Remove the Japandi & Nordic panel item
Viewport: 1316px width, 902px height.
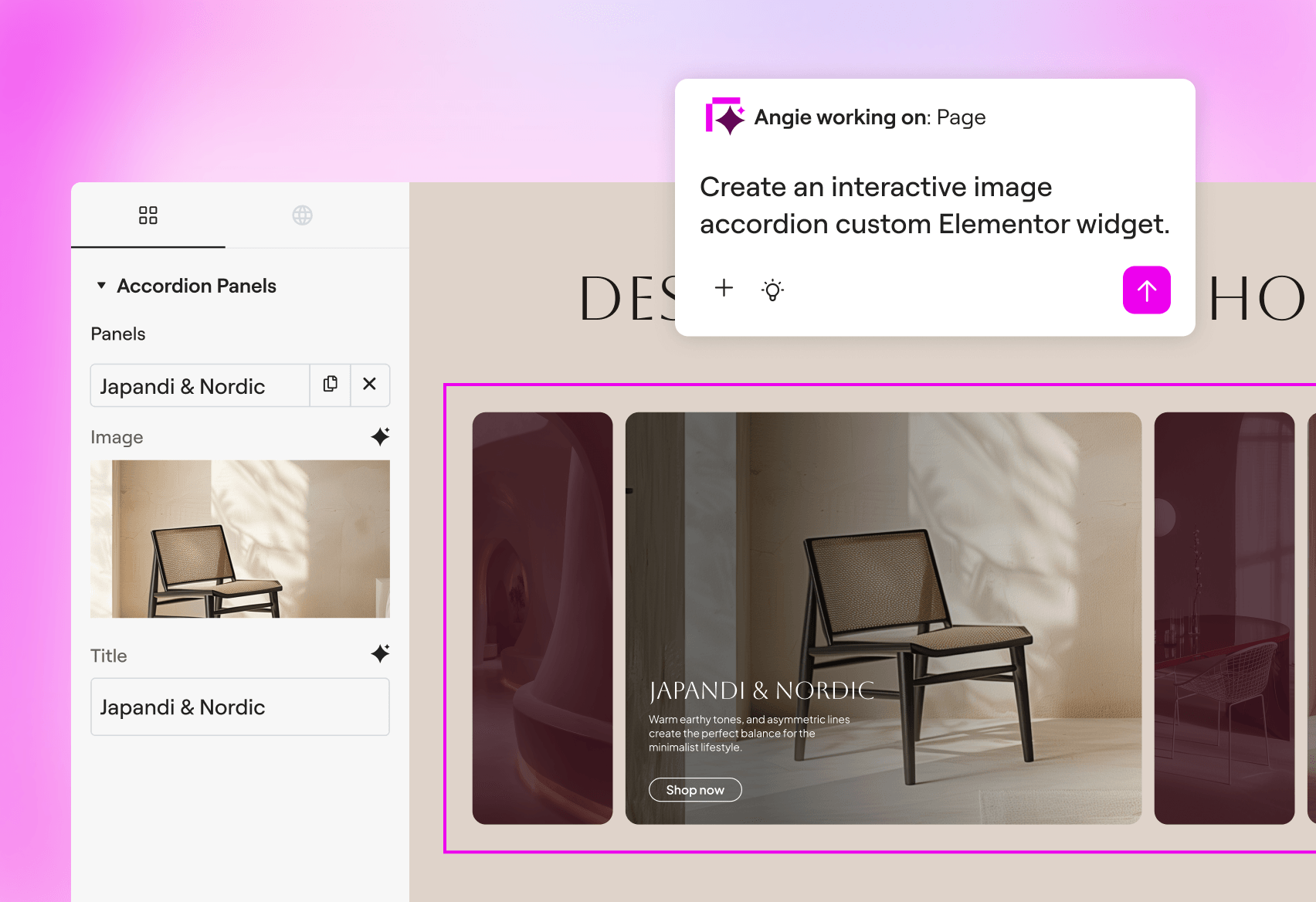pyautogui.click(x=370, y=385)
